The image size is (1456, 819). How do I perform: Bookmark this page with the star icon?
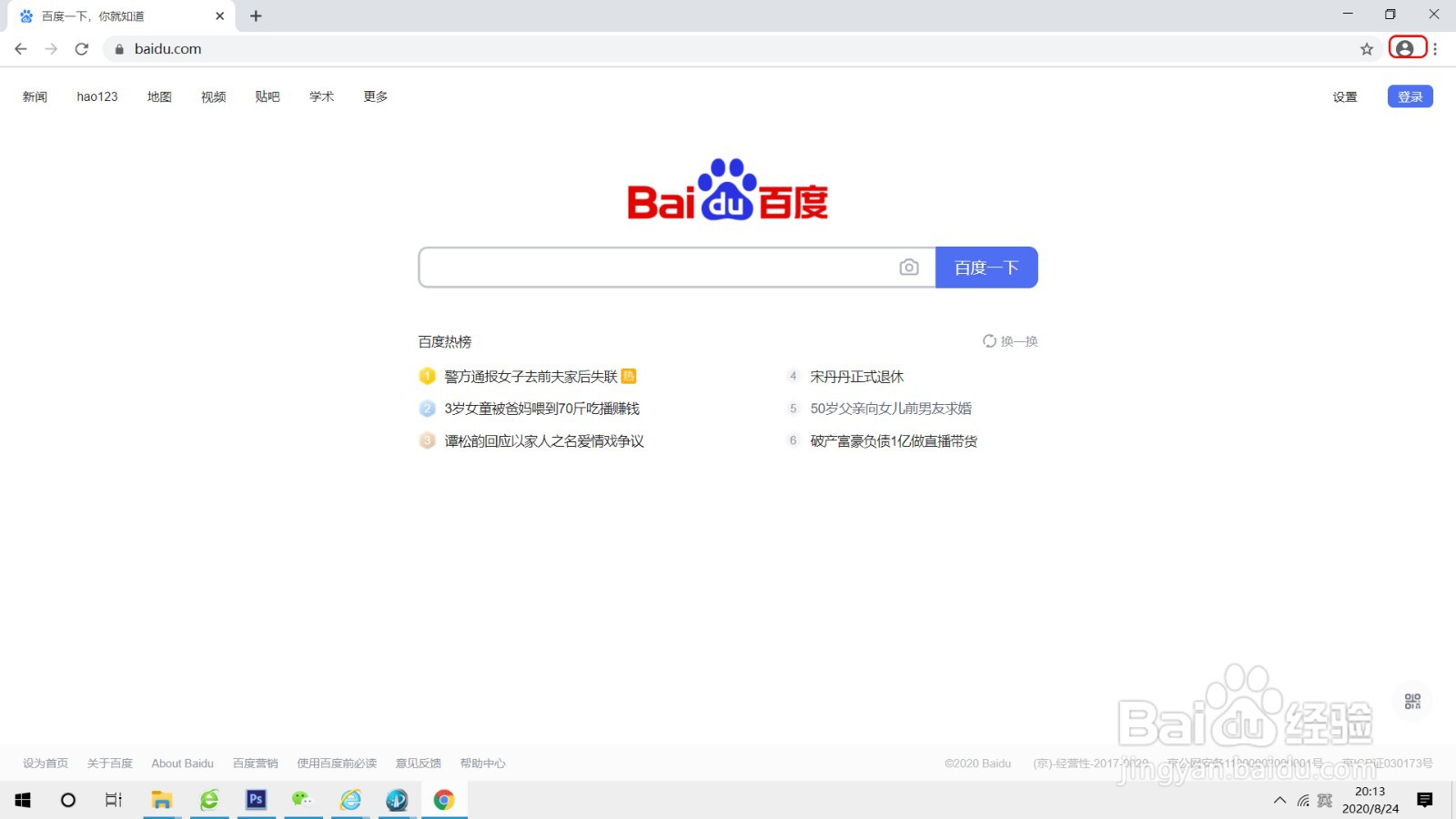[x=1365, y=49]
